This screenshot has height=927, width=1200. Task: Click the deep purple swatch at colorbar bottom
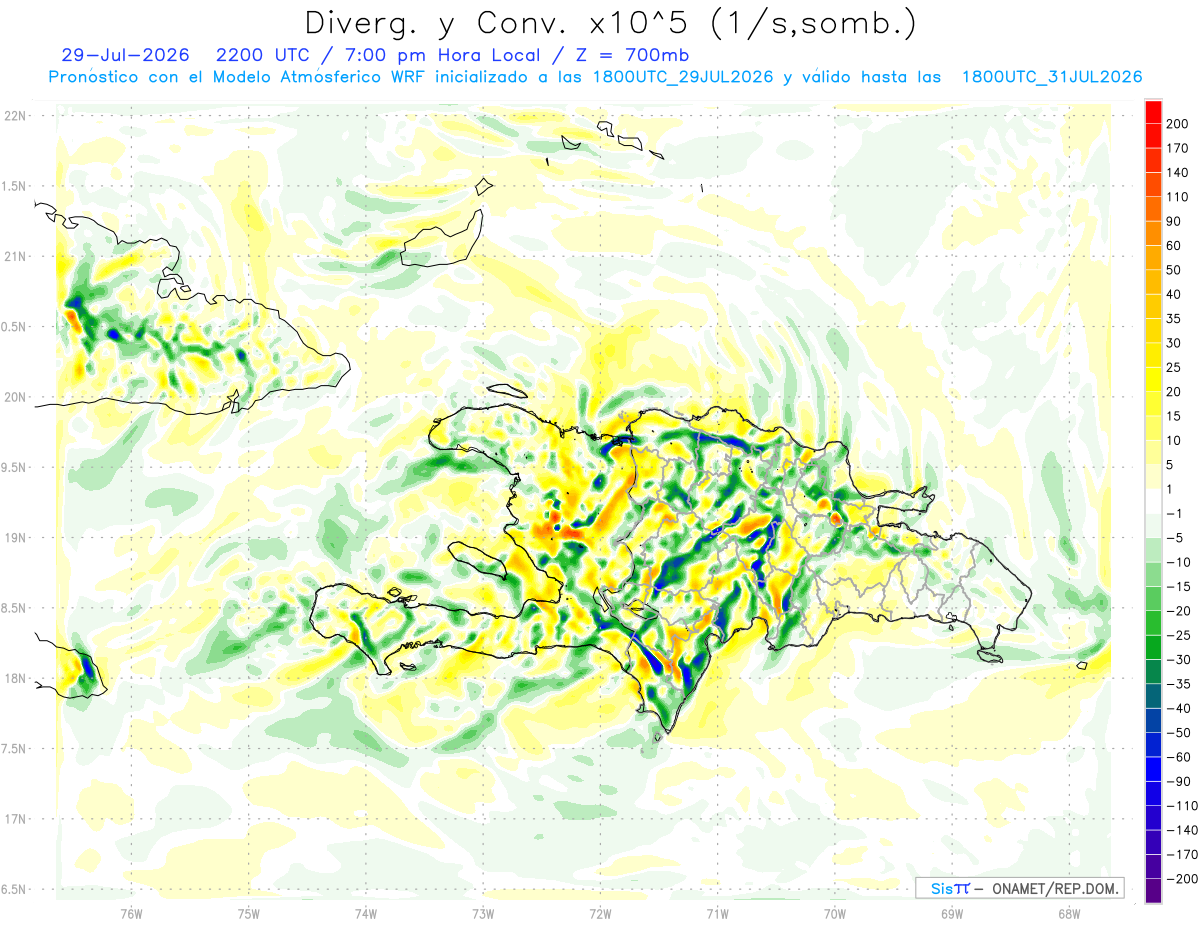(1153, 891)
